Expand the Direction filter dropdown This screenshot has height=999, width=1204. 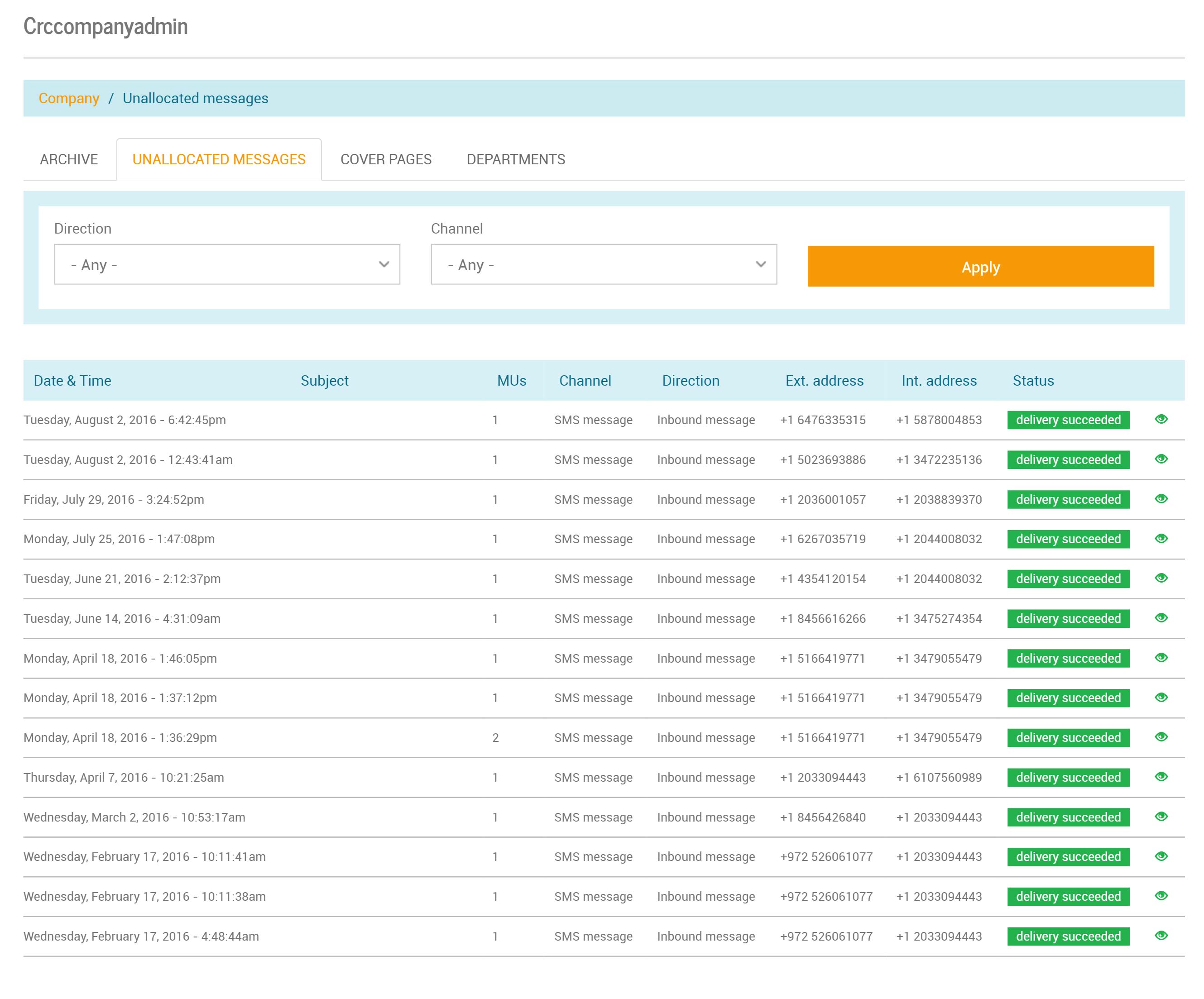[227, 264]
